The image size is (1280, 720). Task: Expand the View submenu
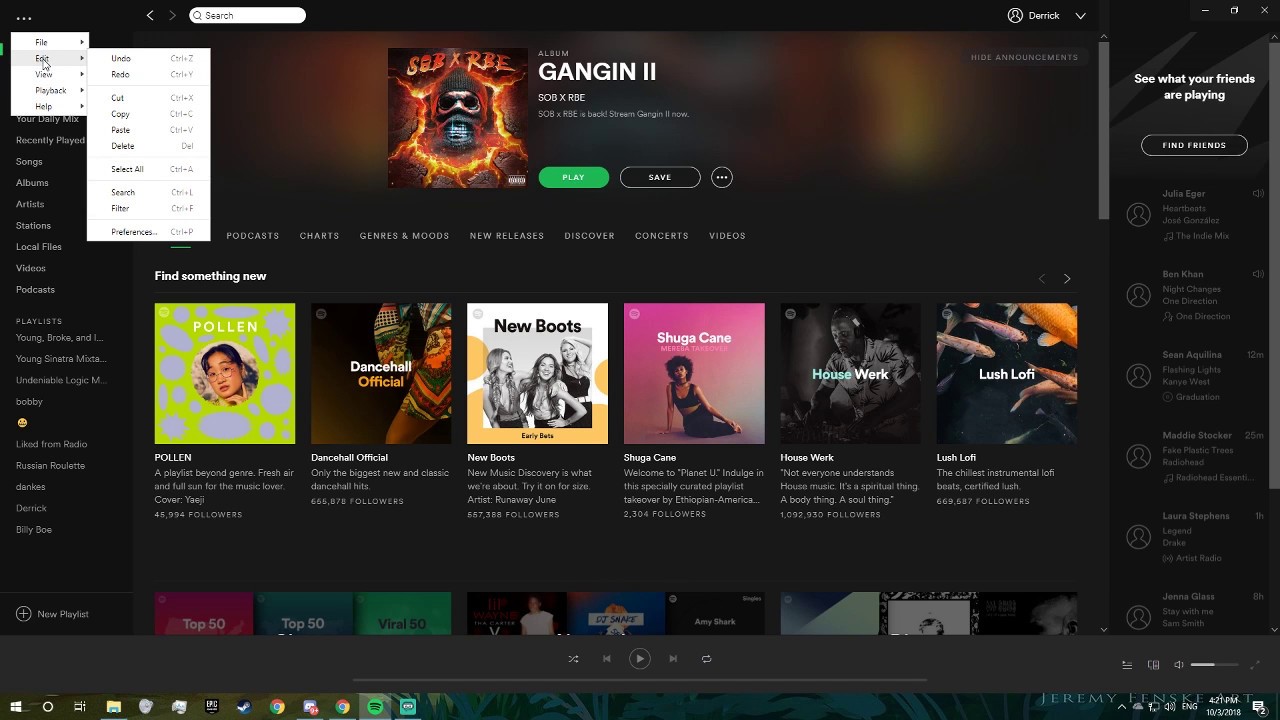(49, 74)
